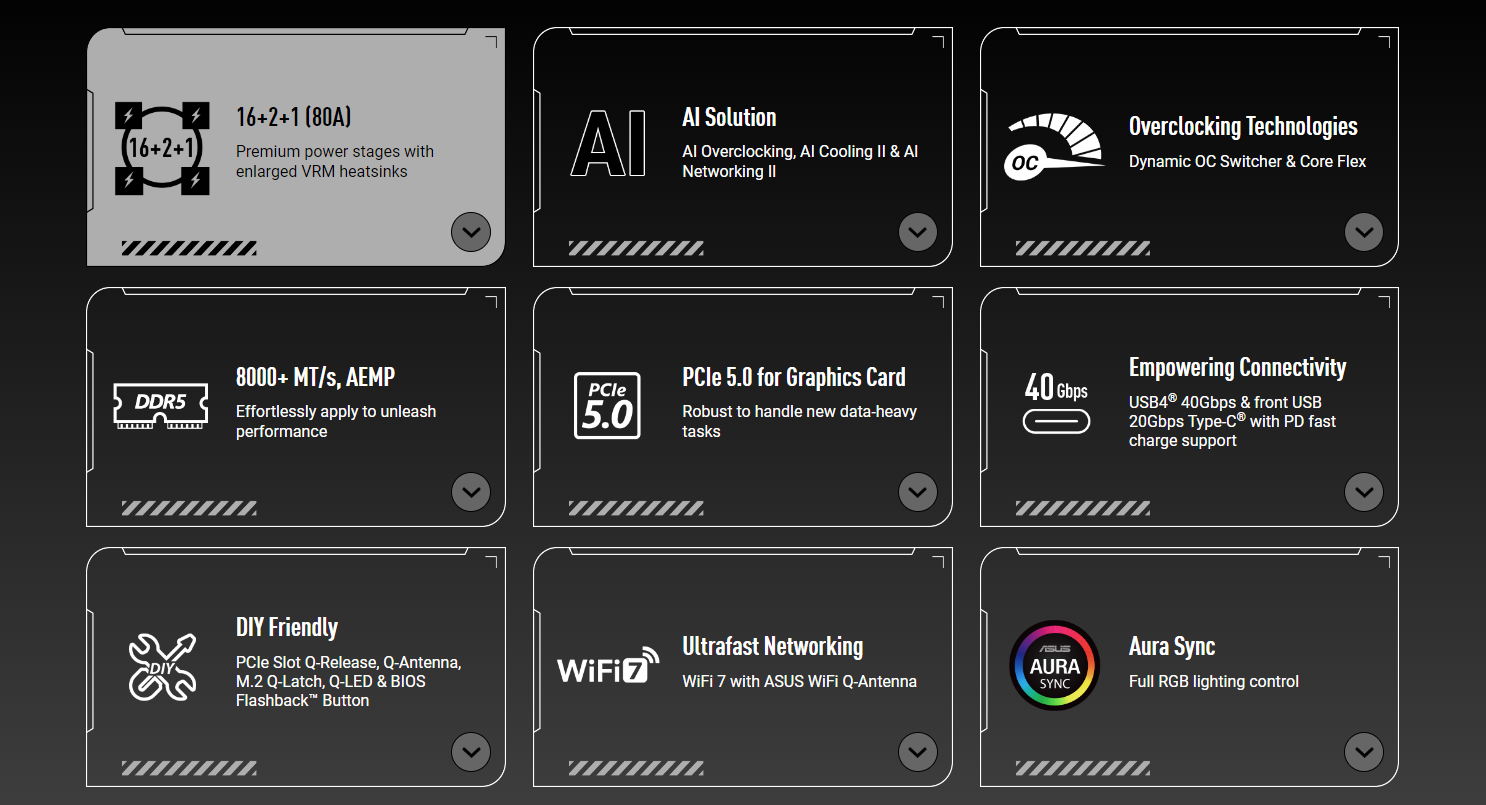Open the Aura Sync heading
This screenshot has height=805, width=1486.
click(x=1171, y=647)
